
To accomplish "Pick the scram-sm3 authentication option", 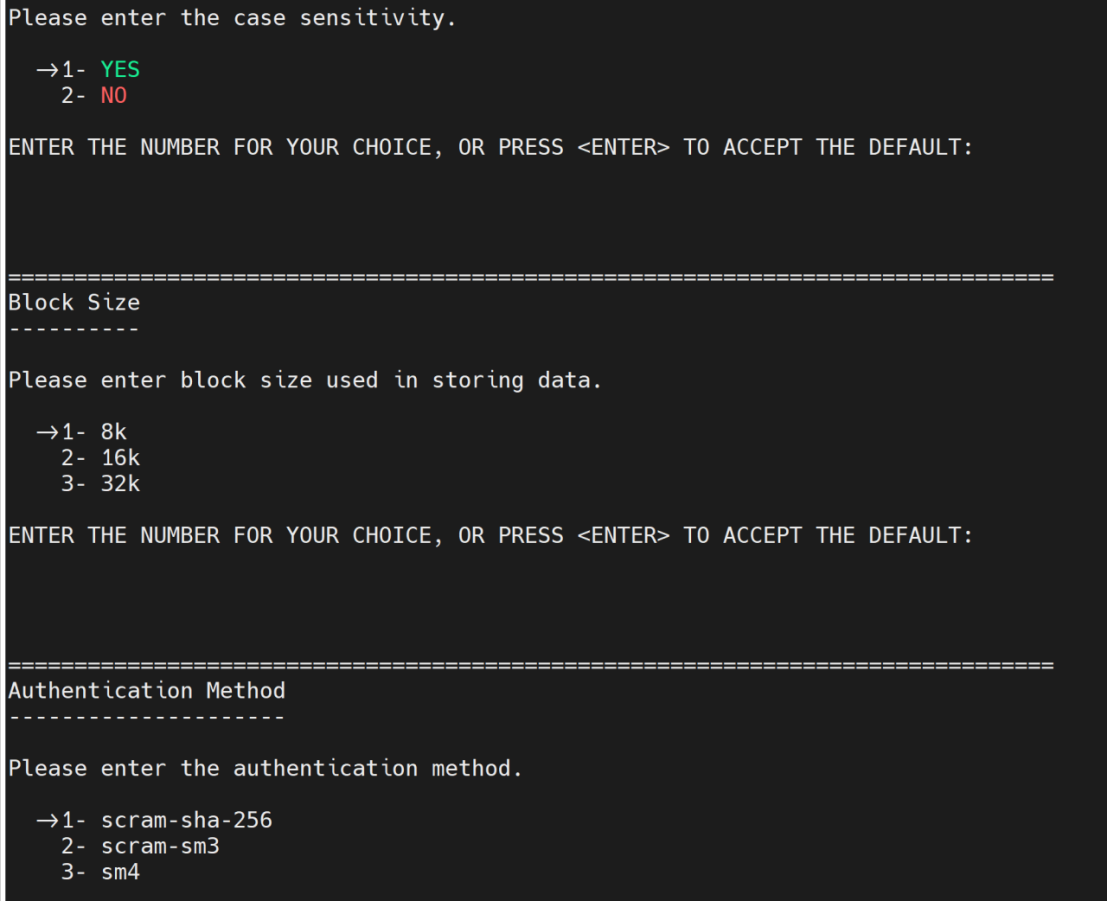I will [x=160, y=846].
